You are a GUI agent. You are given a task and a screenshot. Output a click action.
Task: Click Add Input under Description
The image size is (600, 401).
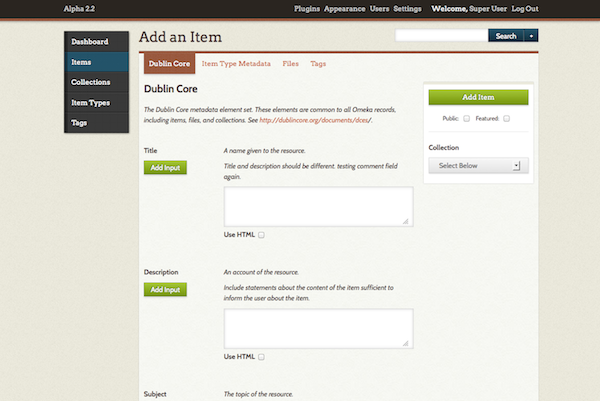click(165, 290)
